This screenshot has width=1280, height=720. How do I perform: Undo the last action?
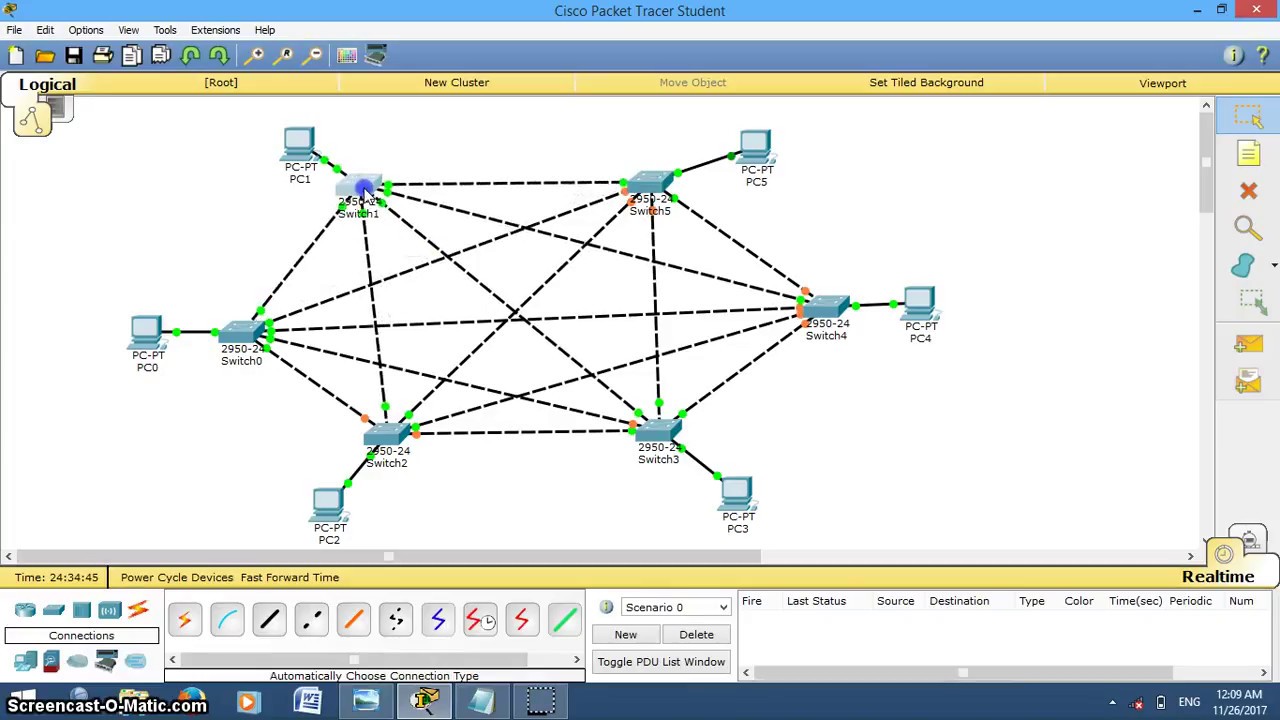(x=190, y=56)
